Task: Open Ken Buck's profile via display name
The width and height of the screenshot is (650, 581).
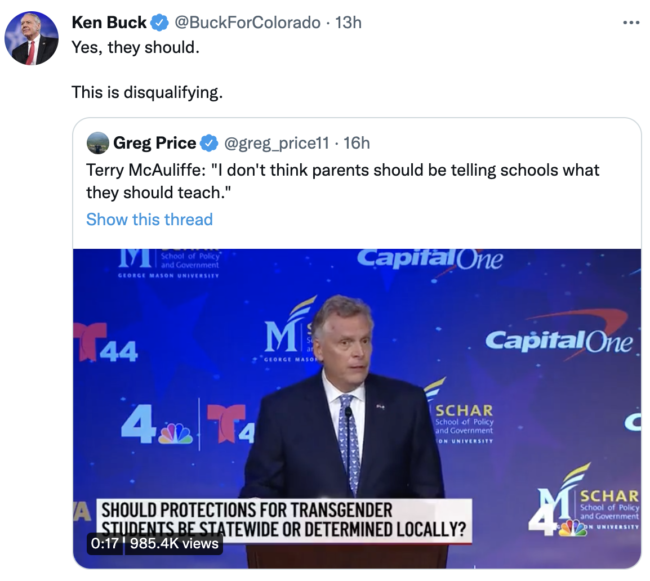Action: [x=108, y=22]
